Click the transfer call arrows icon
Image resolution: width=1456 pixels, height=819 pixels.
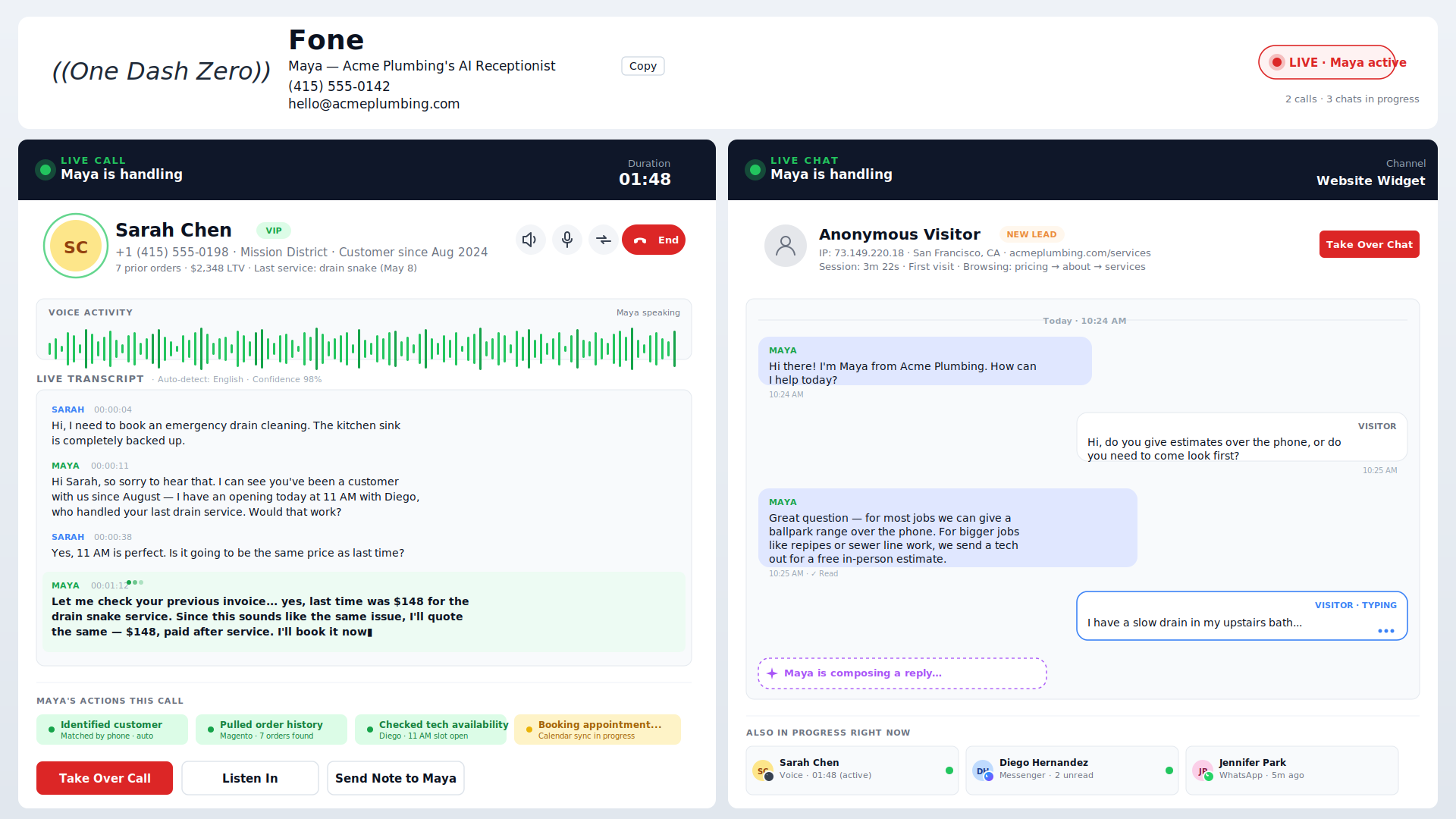pyautogui.click(x=603, y=240)
